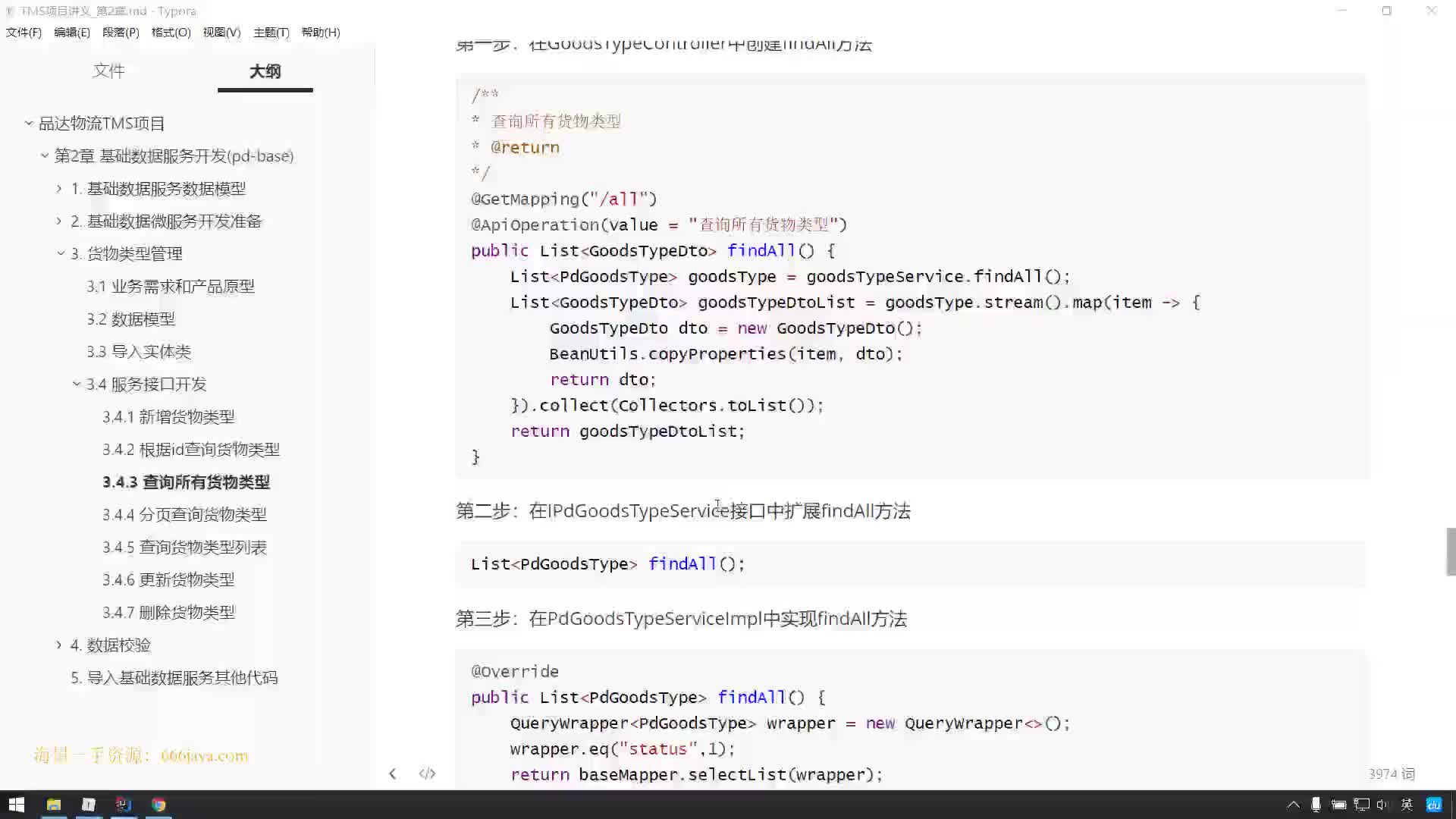Jump to 3.4.7 删除货物类型
1456x819 pixels.
pyautogui.click(x=168, y=612)
